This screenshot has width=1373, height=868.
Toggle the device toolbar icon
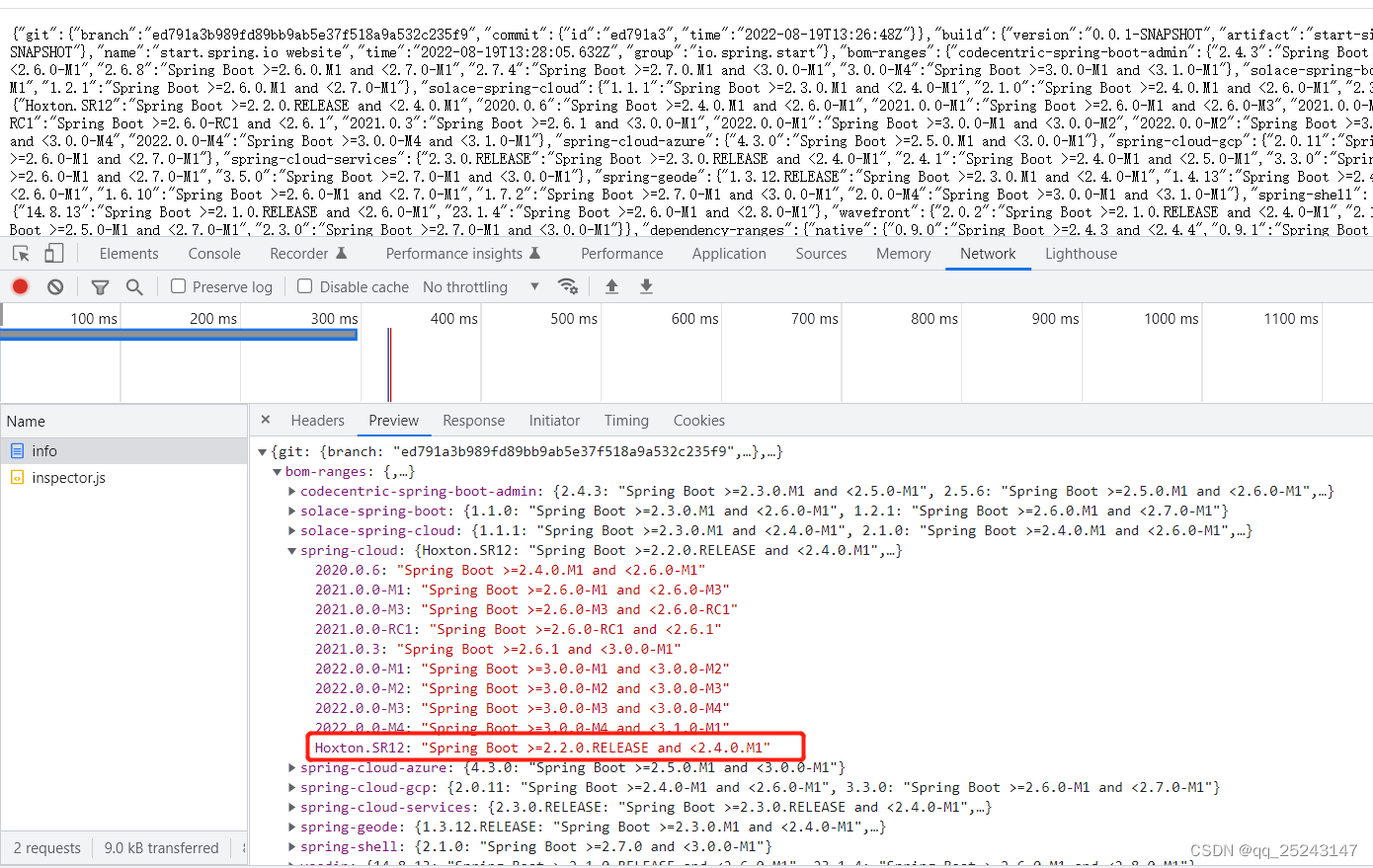click(x=54, y=254)
